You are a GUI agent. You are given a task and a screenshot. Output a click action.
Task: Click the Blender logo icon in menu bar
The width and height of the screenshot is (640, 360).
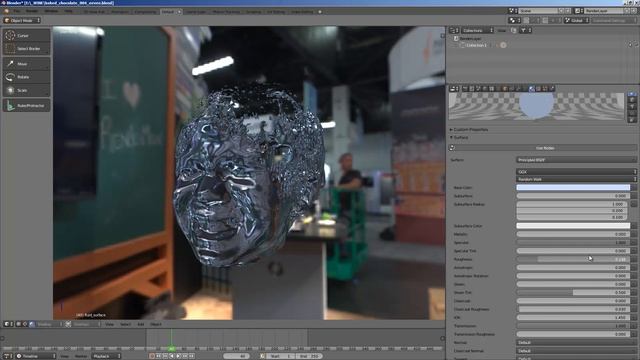coord(6,11)
